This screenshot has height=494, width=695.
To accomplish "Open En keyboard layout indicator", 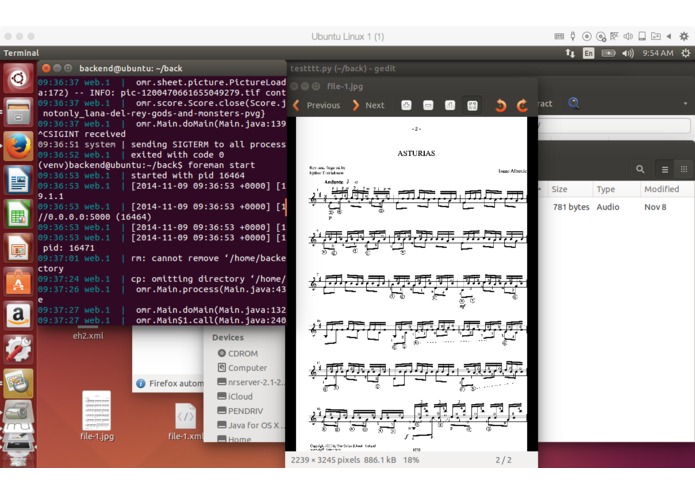I will point(588,53).
